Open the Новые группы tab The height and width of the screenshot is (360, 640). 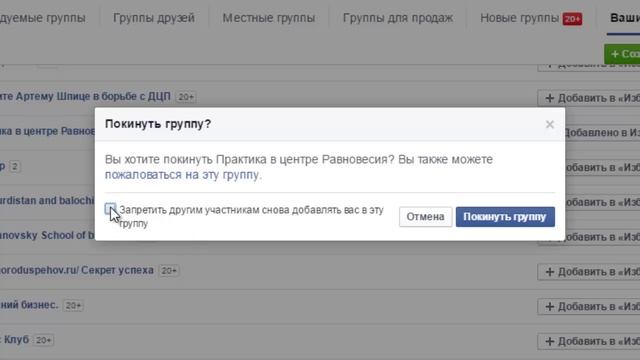click(x=519, y=18)
